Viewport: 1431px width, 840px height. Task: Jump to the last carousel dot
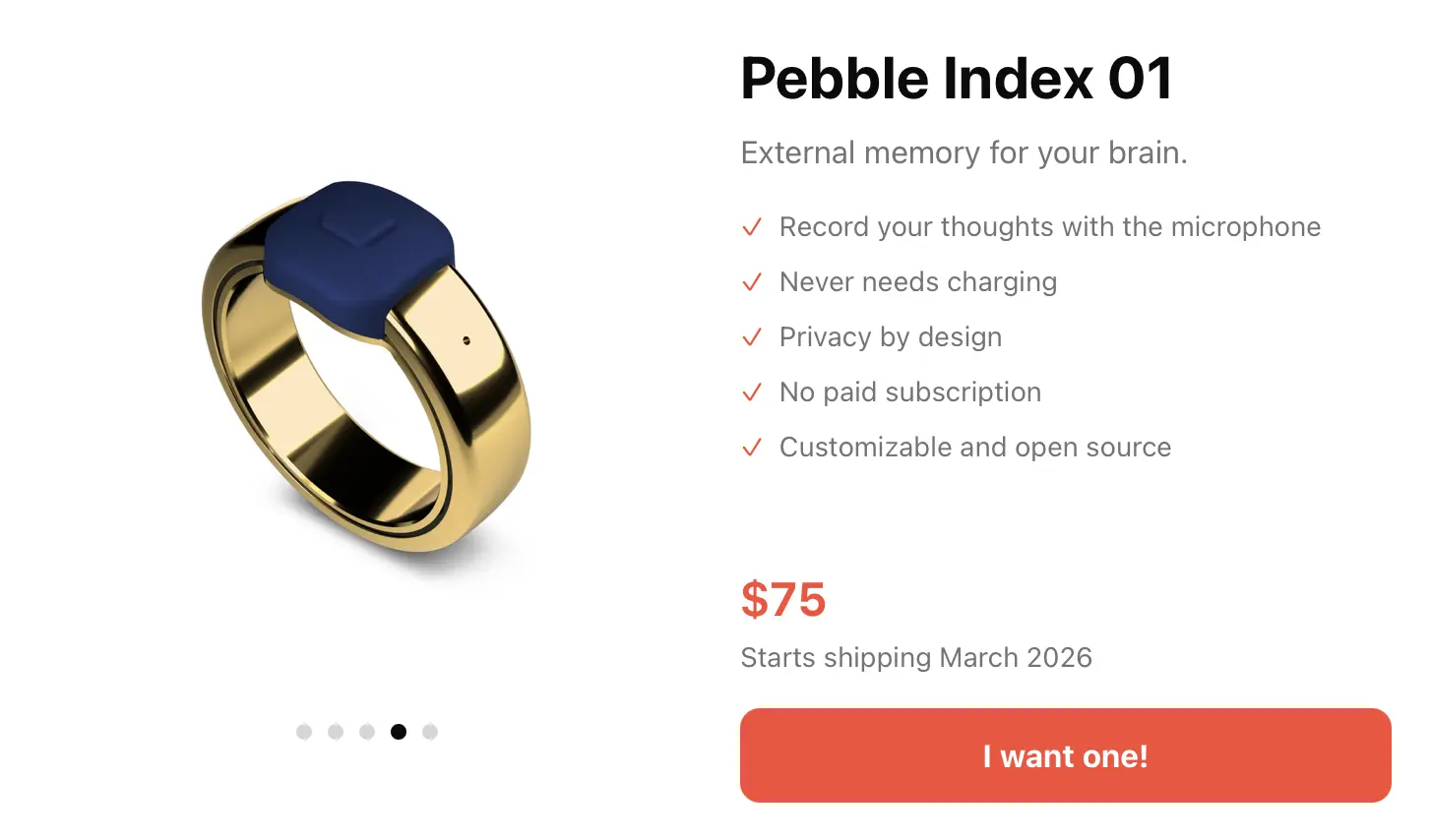click(x=430, y=732)
